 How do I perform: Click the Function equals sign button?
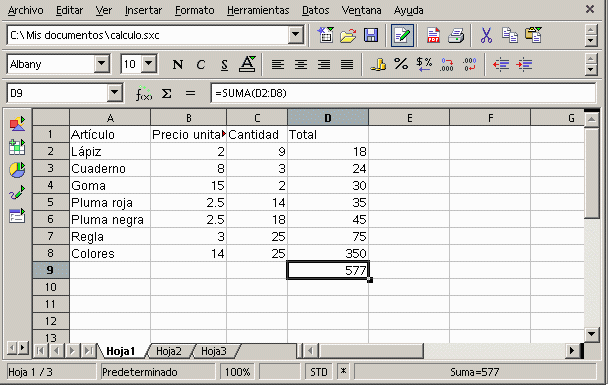coord(190,93)
